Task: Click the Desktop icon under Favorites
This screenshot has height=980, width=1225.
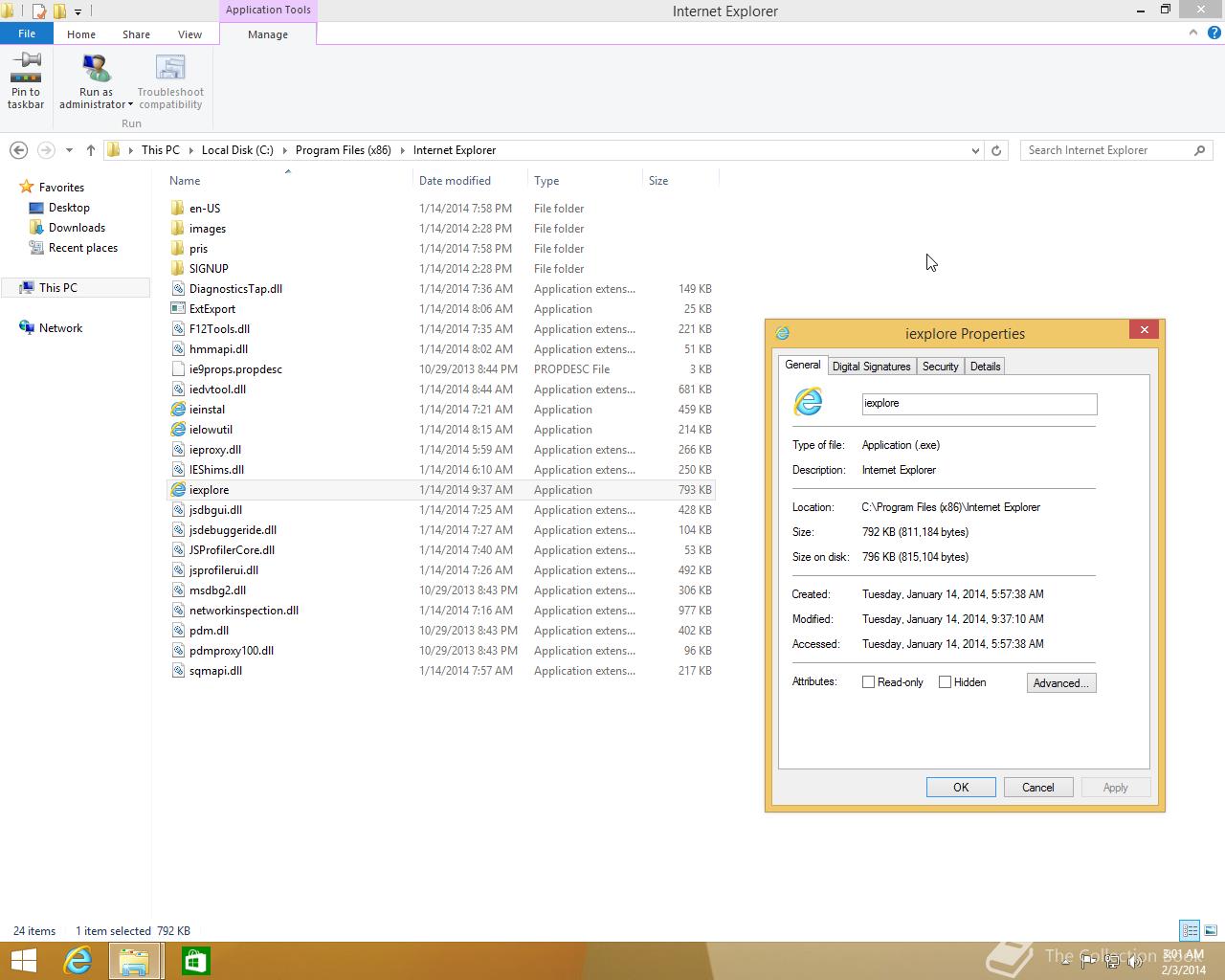Action: [x=37, y=208]
